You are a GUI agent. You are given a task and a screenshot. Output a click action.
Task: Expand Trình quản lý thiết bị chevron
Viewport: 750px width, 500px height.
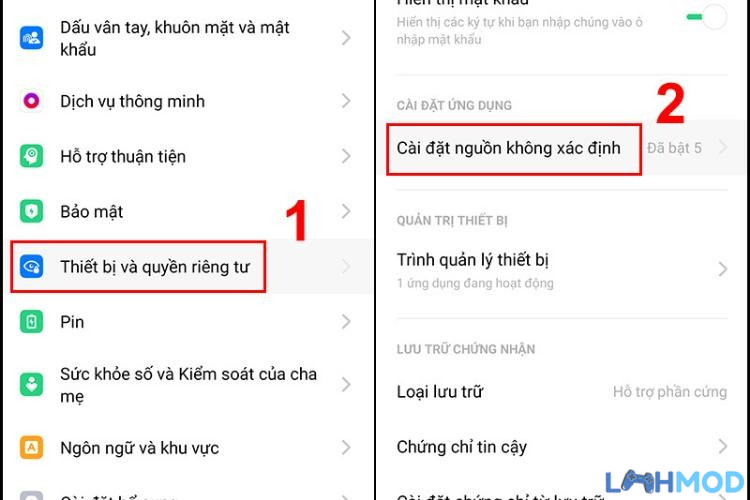[722, 269]
